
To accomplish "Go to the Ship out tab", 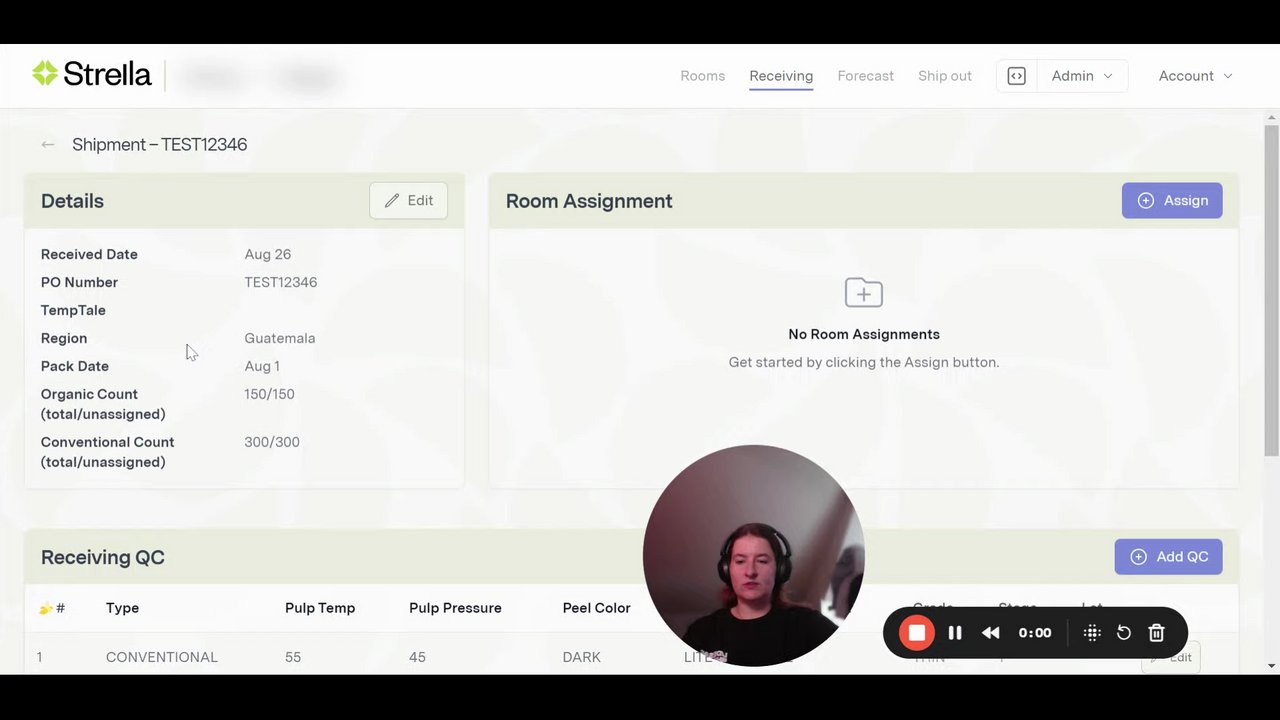I will pos(945,76).
